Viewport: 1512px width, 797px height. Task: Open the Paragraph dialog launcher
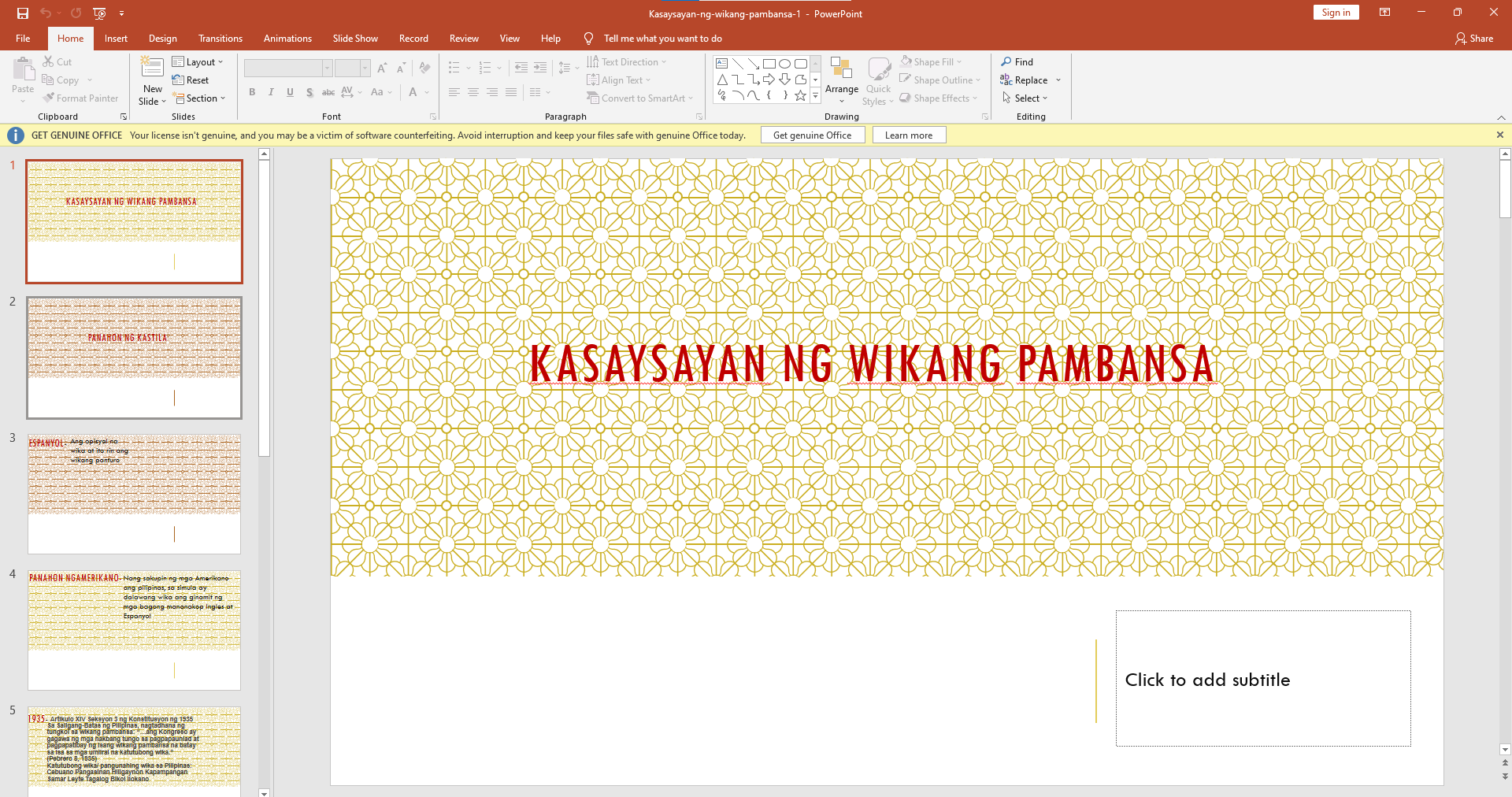click(699, 117)
